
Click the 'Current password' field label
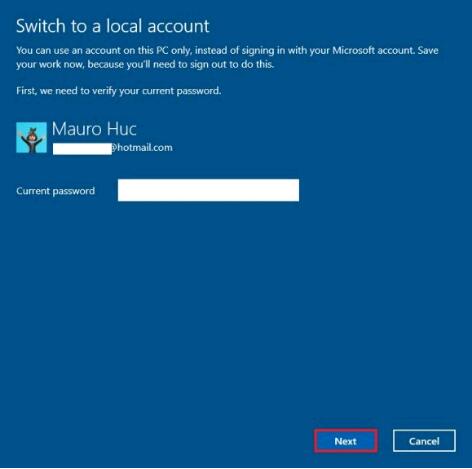pyautogui.click(x=56, y=191)
